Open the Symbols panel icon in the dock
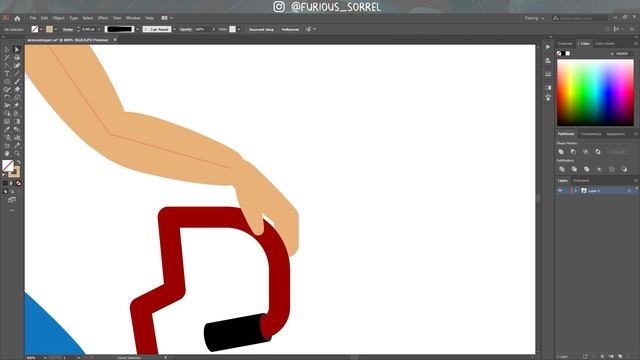640x360 pixels. (x=548, y=97)
